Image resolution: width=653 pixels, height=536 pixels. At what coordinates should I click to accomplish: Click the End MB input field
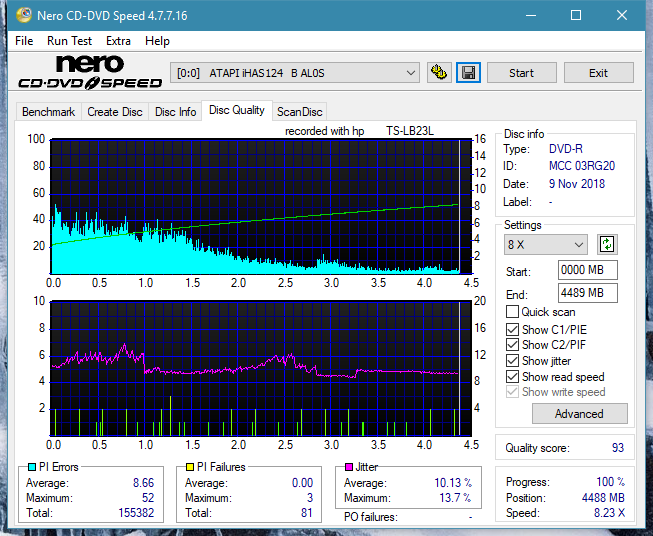[x=587, y=293]
